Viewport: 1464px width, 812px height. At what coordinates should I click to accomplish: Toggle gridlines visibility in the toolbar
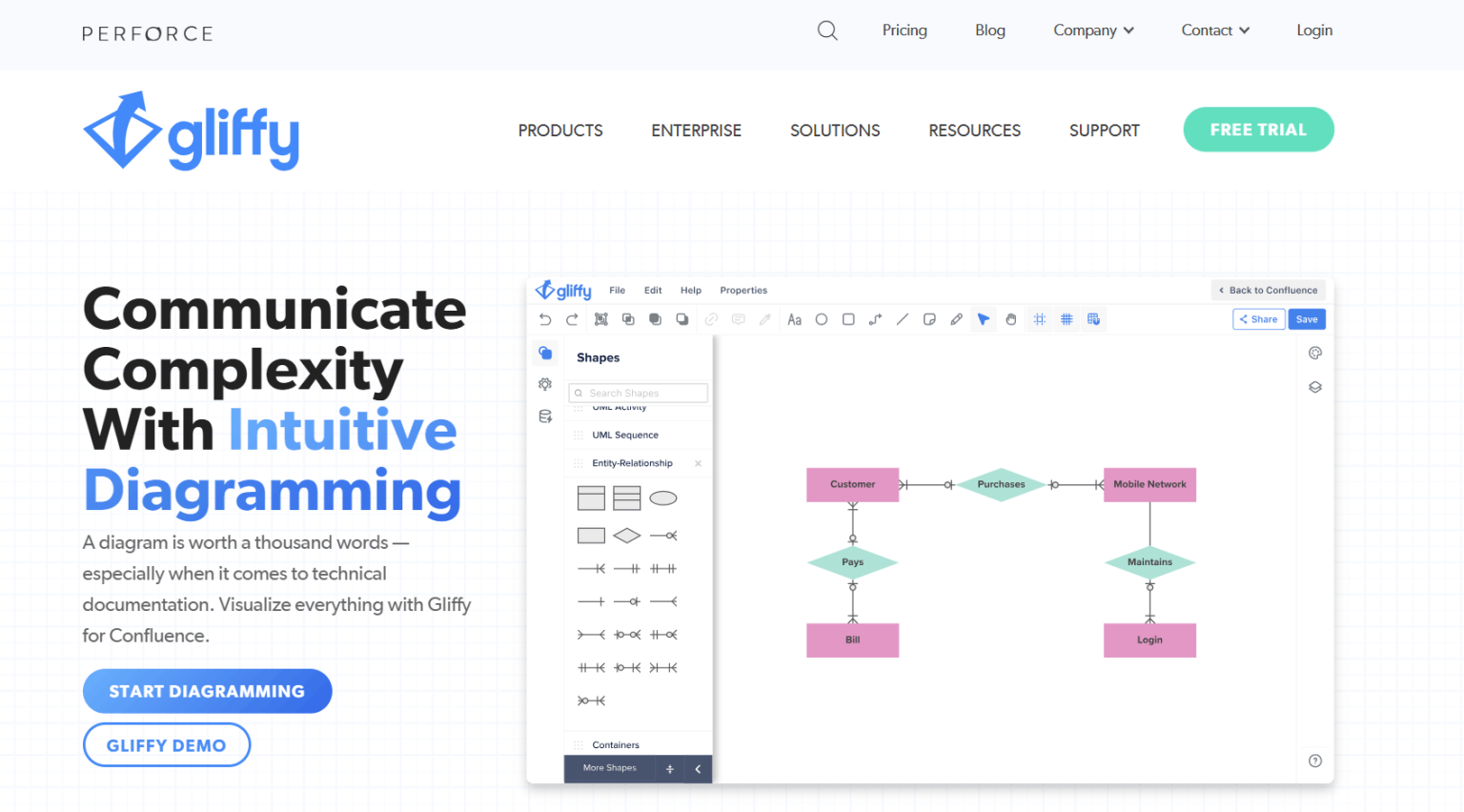(x=1066, y=319)
